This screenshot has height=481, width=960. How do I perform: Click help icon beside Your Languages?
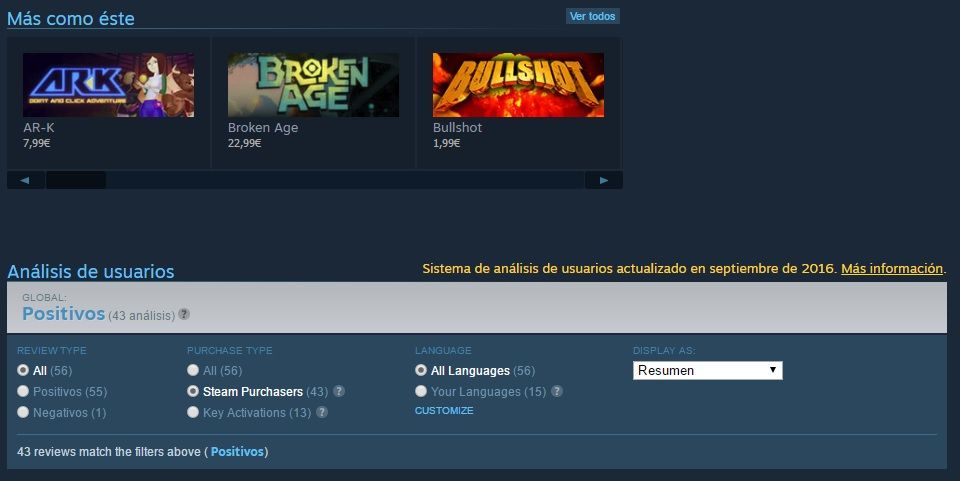tap(557, 391)
